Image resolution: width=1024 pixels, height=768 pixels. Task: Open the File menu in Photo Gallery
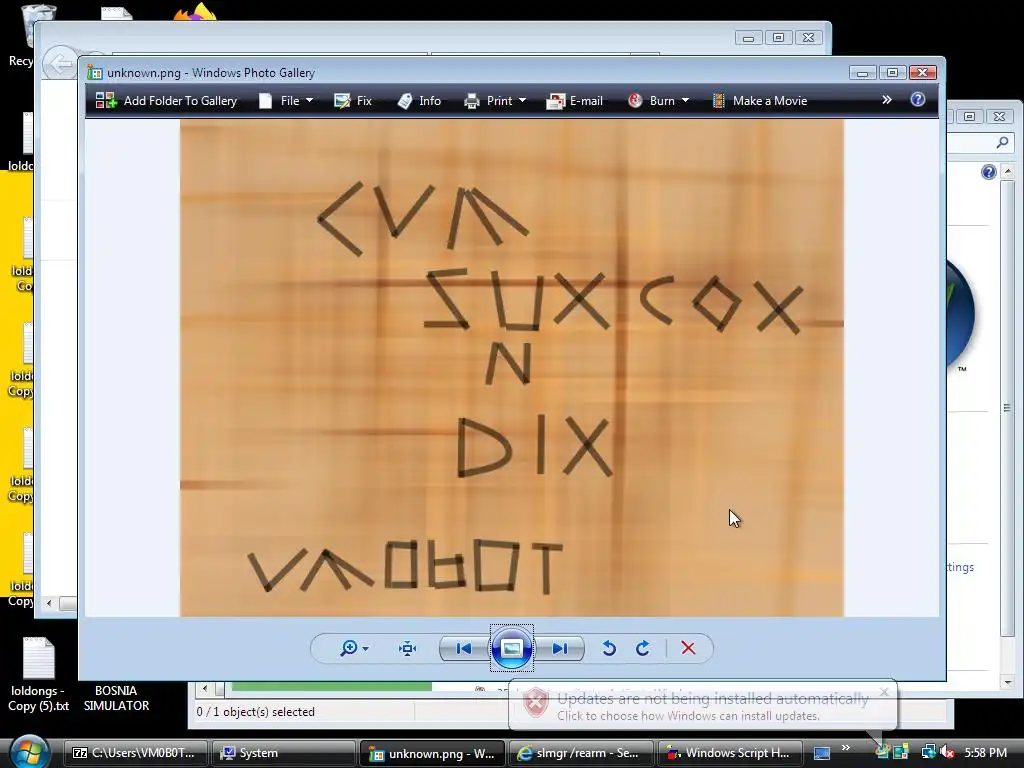click(x=287, y=101)
